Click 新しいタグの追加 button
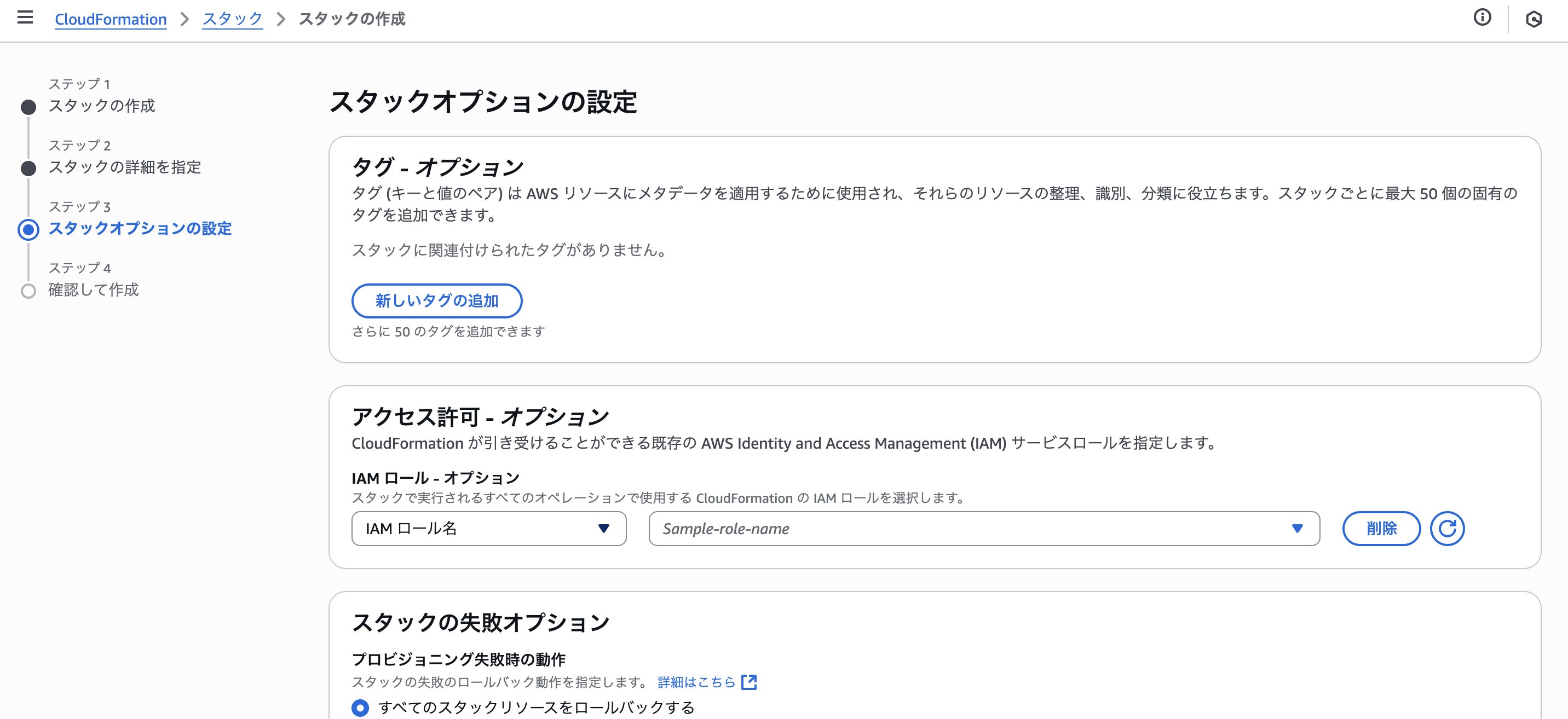1568x719 pixels. (x=436, y=300)
